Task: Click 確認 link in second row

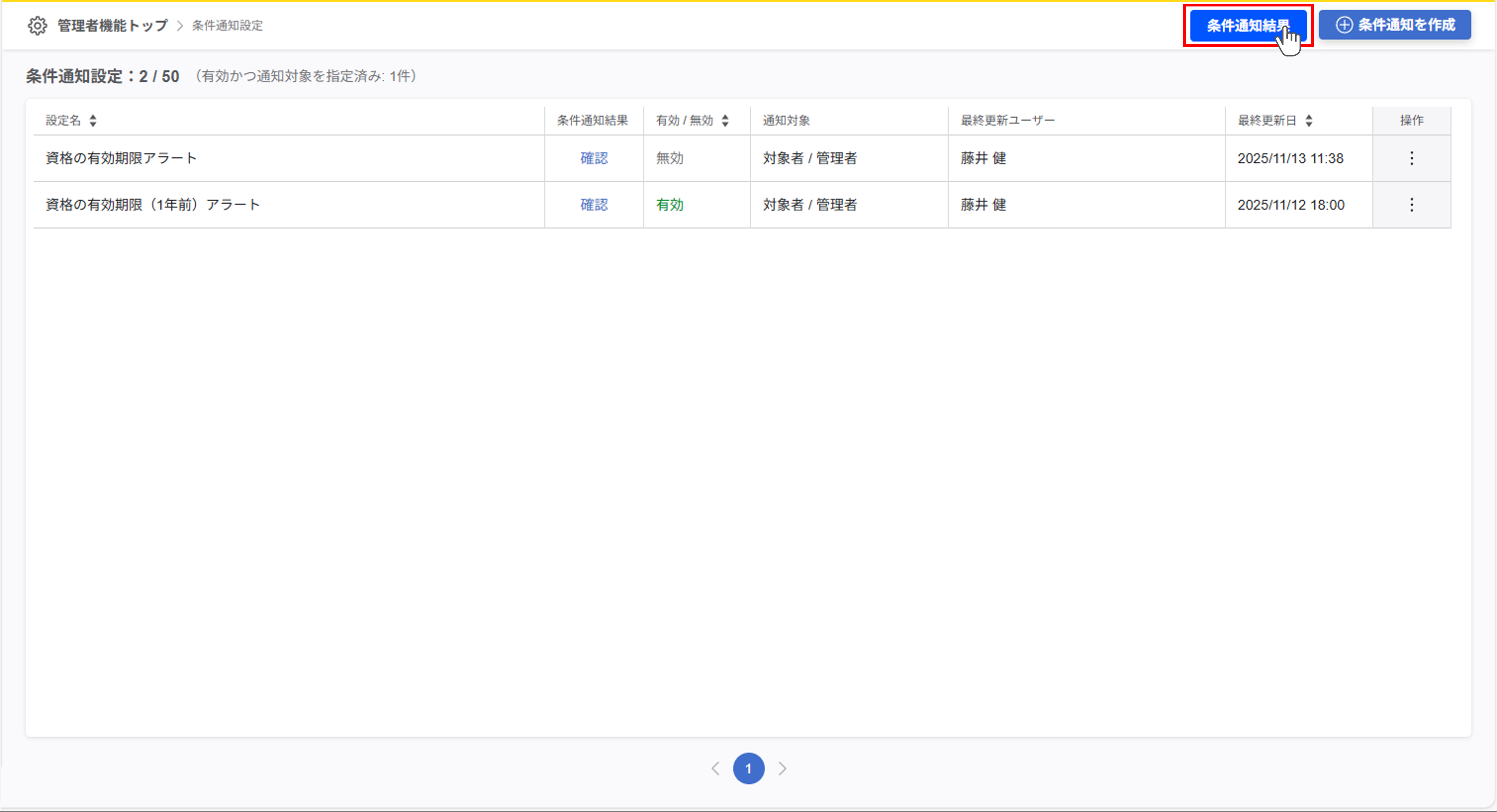Action: pos(594,204)
